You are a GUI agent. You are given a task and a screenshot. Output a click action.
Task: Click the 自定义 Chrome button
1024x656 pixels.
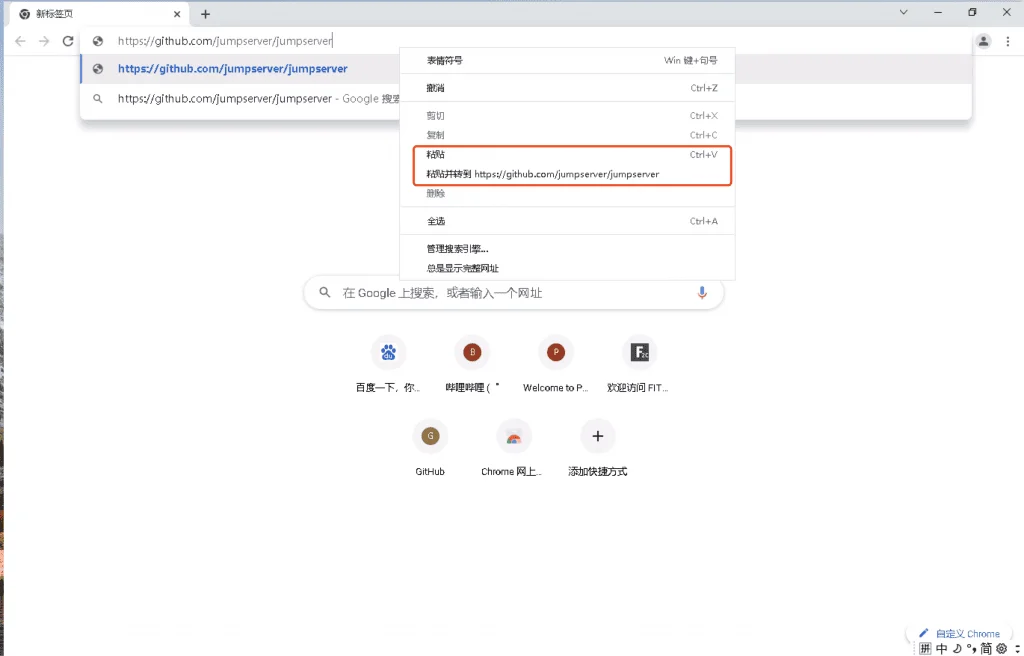click(959, 633)
